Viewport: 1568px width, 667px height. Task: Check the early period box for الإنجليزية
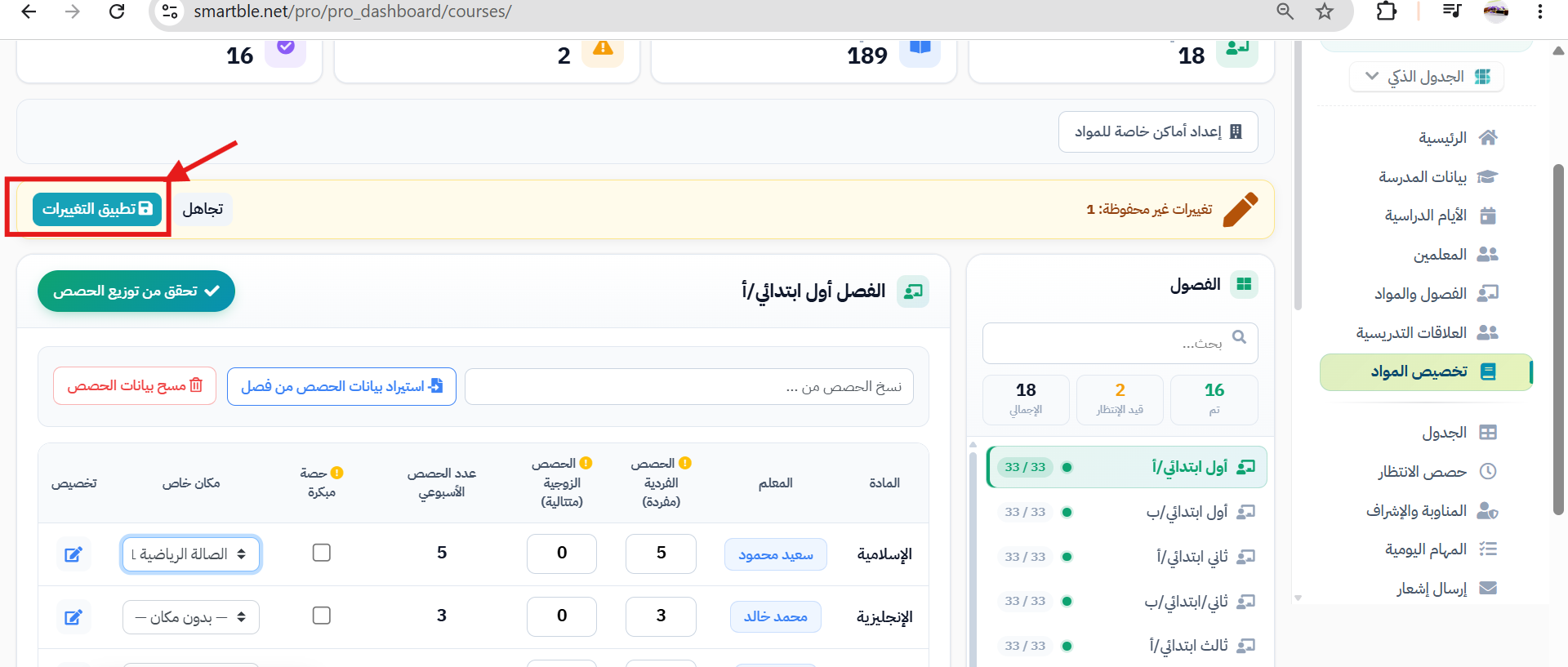coord(322,616)
